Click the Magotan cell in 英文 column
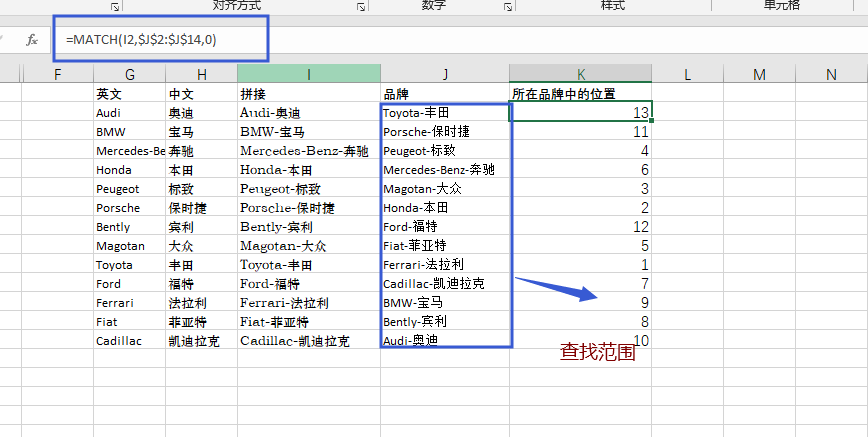The width and height of the screenshot is (868, 437). [x=130, y=245]
